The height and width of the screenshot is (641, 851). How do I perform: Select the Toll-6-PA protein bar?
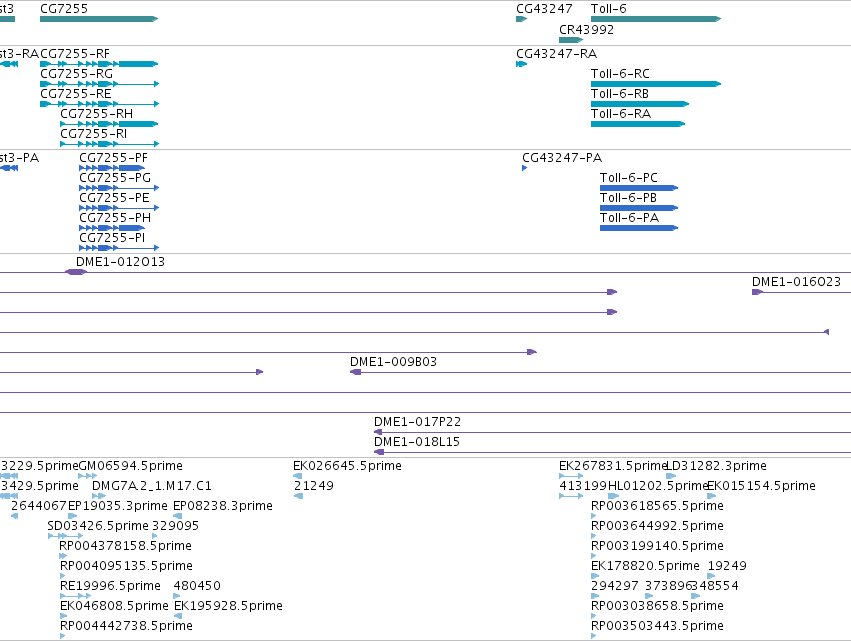click(x=639, y=228)
